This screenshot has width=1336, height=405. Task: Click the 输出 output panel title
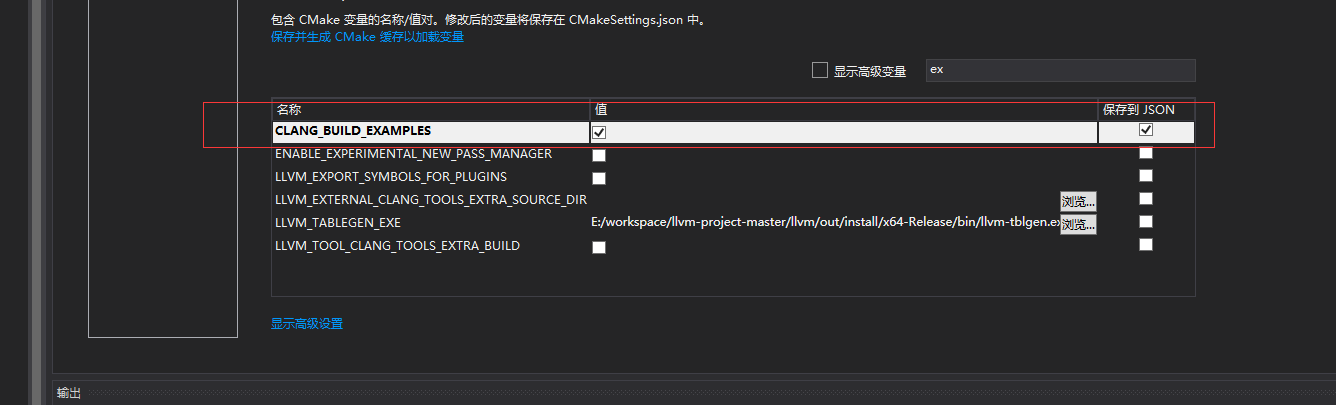[69, 394]
